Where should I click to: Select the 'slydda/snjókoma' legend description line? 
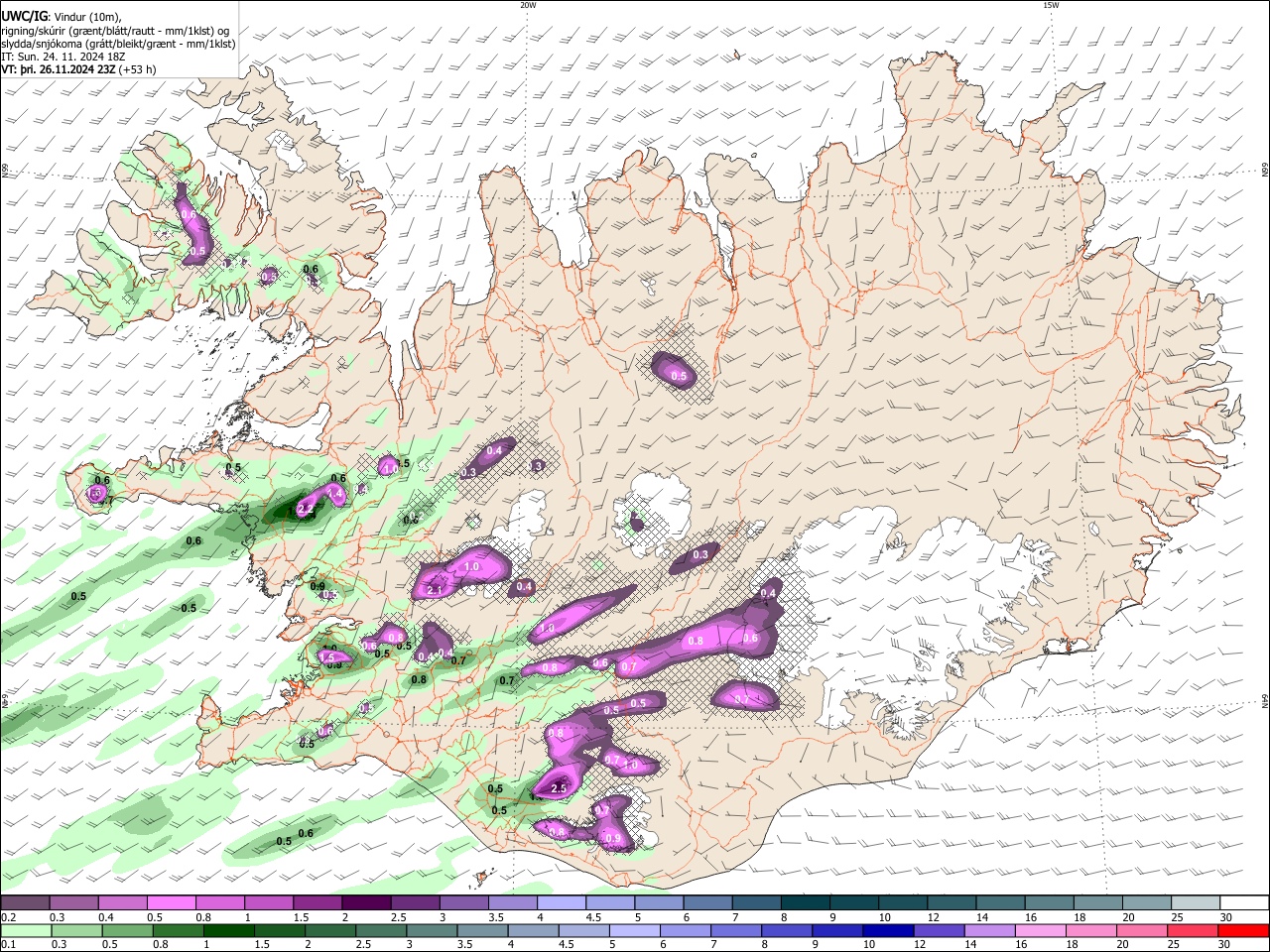point(118,44)
